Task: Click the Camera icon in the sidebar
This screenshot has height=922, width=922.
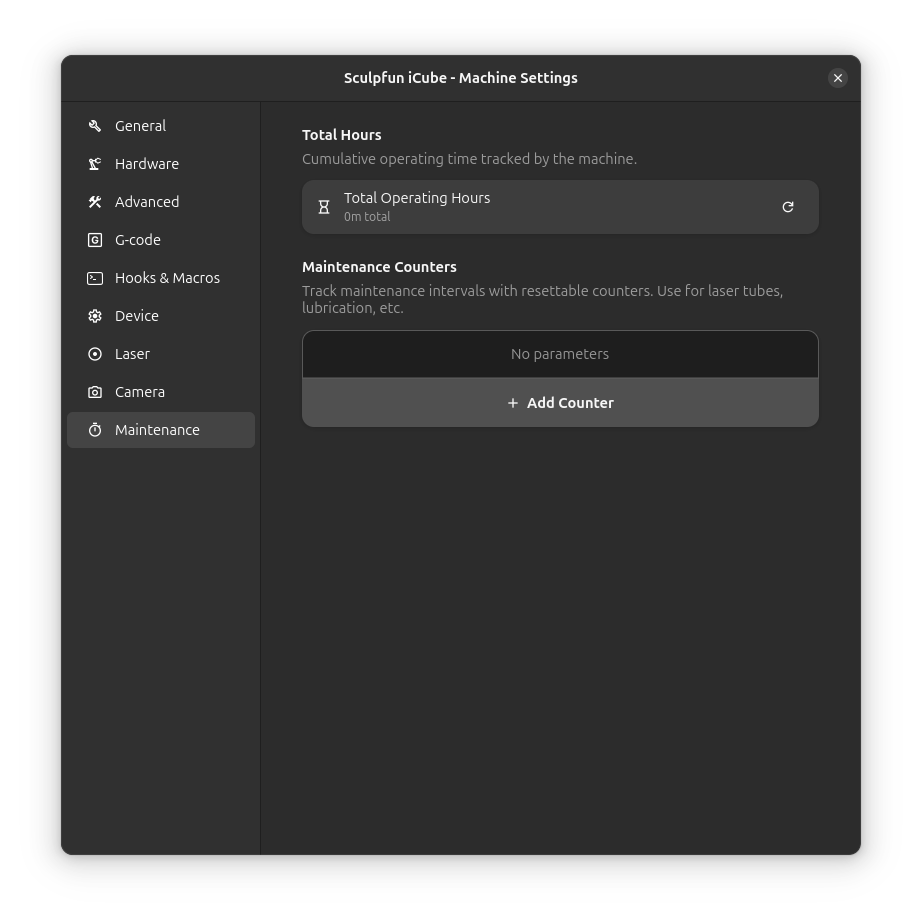Action: [x=95, y=392]
